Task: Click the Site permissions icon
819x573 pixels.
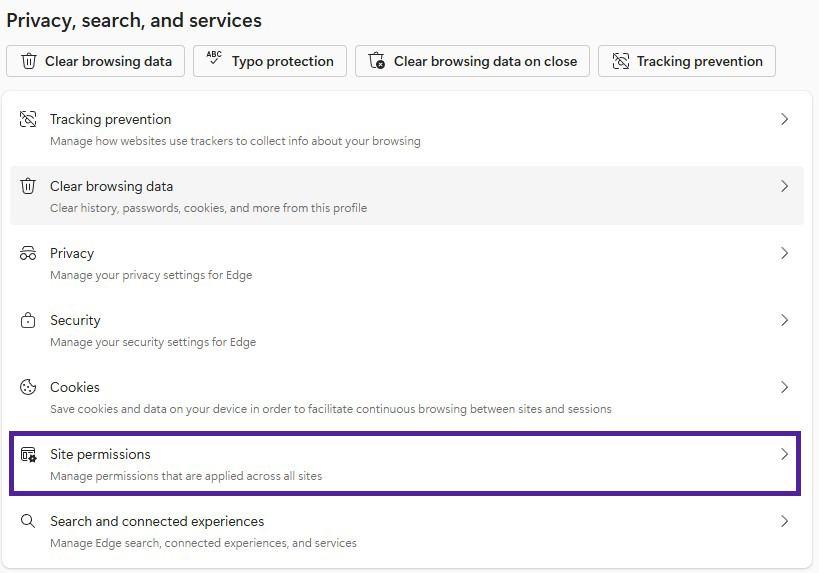Action: point(28,455)
